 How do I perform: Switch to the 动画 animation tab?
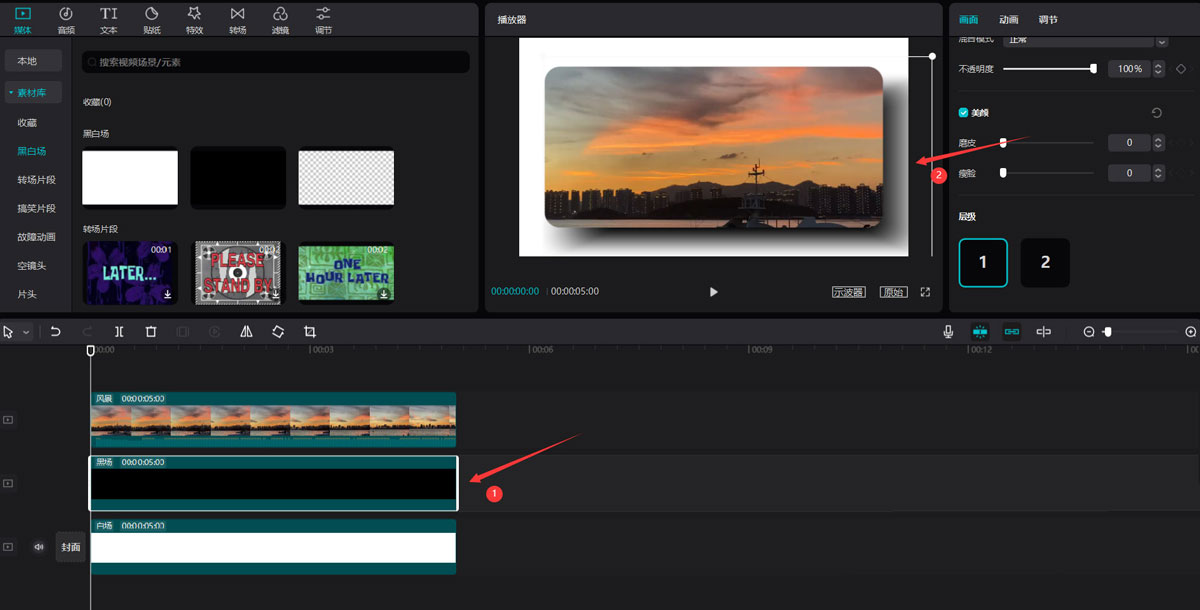point(1008,20)
